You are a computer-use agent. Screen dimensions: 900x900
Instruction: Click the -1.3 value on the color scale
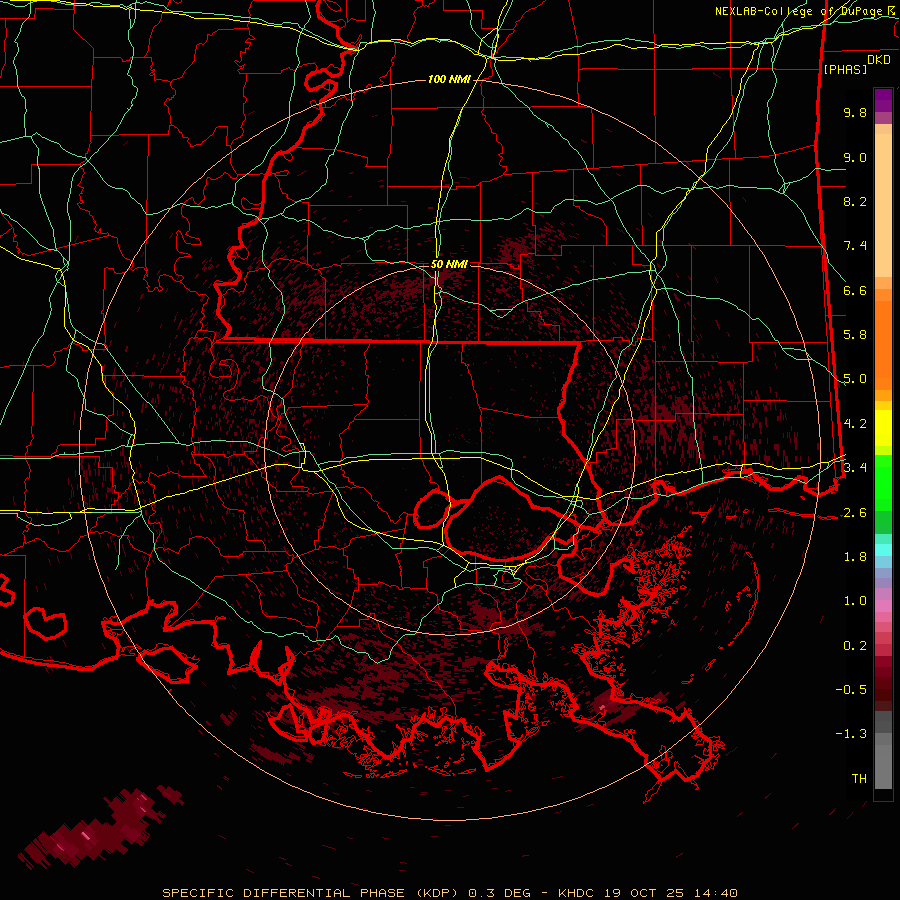(x=851, y=734)
